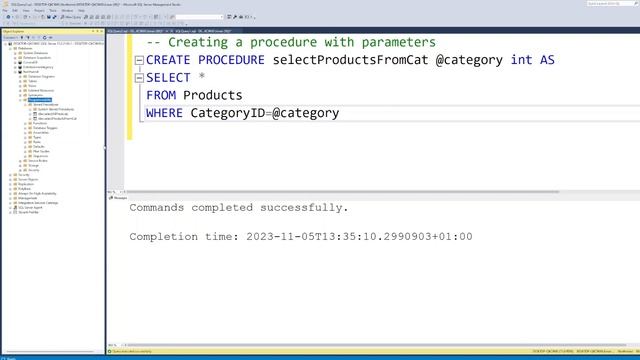
Task: Select the Assemblies folder
Action: (x=41, y=133)
